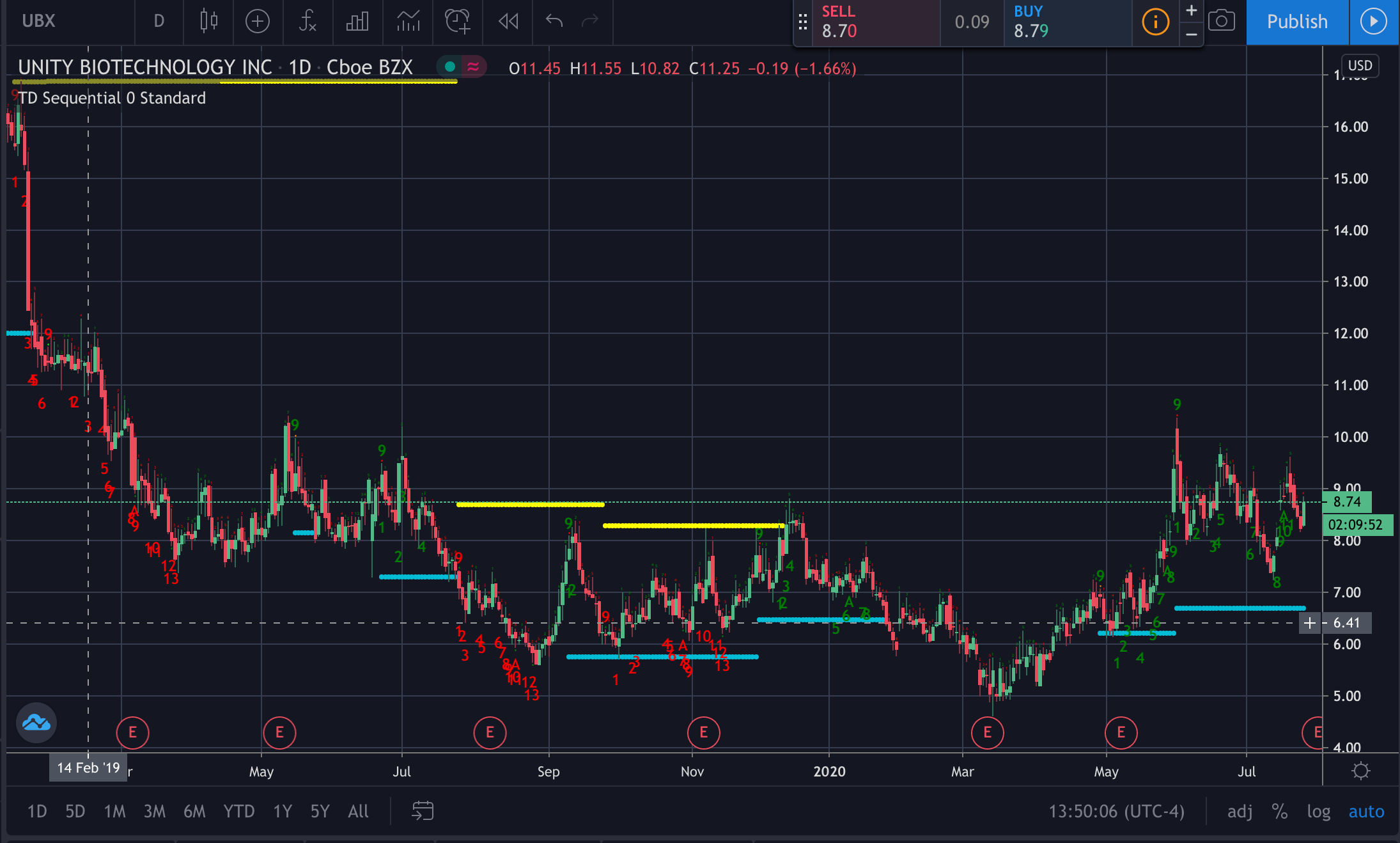Select the YTD date range tab

(x=238, y=811)
